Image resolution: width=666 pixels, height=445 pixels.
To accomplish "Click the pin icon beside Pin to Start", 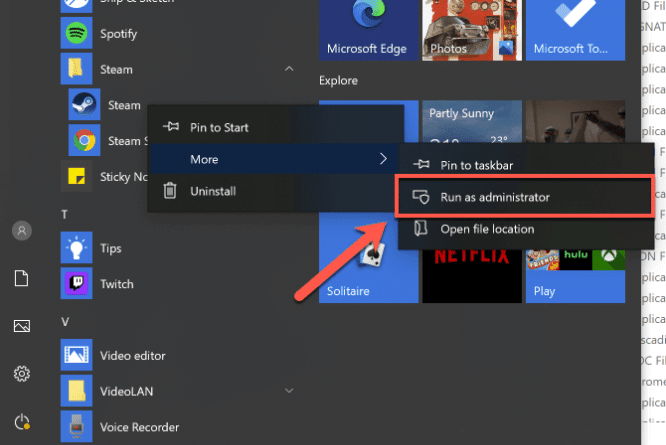I will (171, 127).
